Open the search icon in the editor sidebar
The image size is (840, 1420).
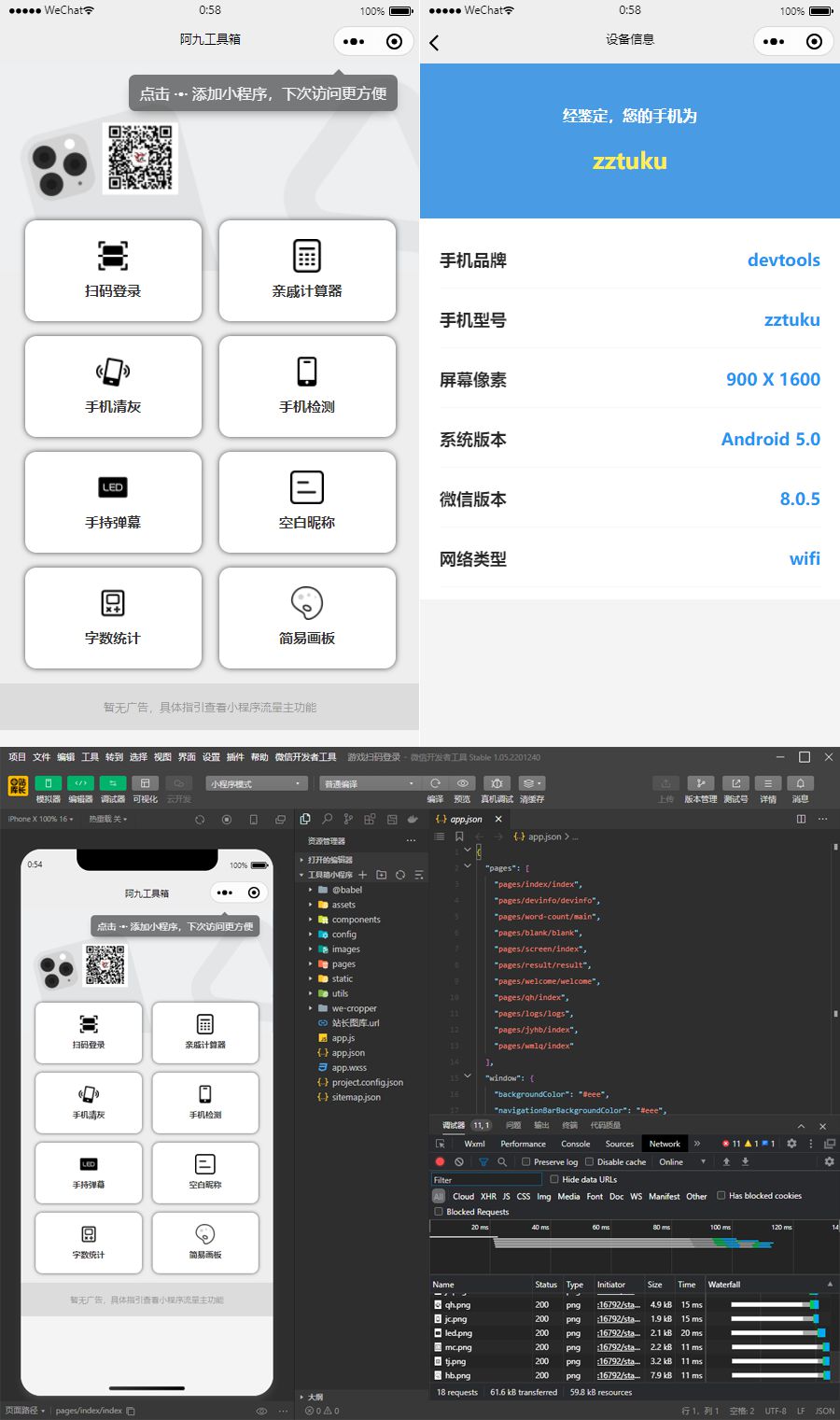pos(327,819)
